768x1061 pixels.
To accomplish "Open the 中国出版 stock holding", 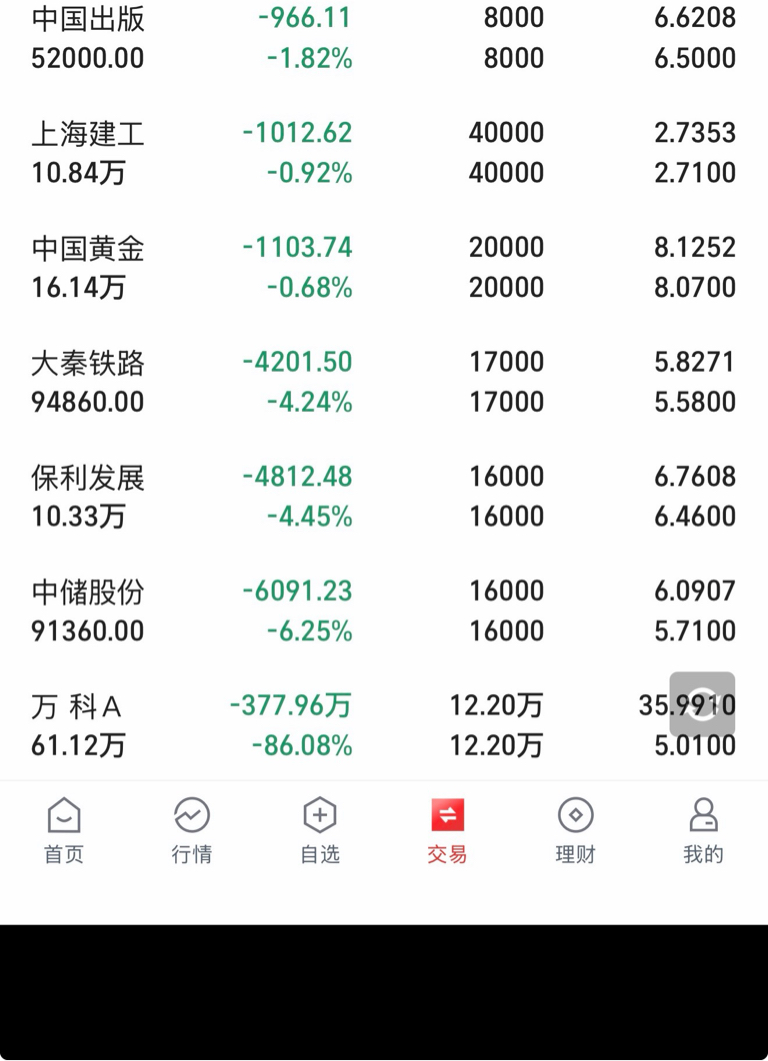I will pyautogui.click(x=88, y=18).
